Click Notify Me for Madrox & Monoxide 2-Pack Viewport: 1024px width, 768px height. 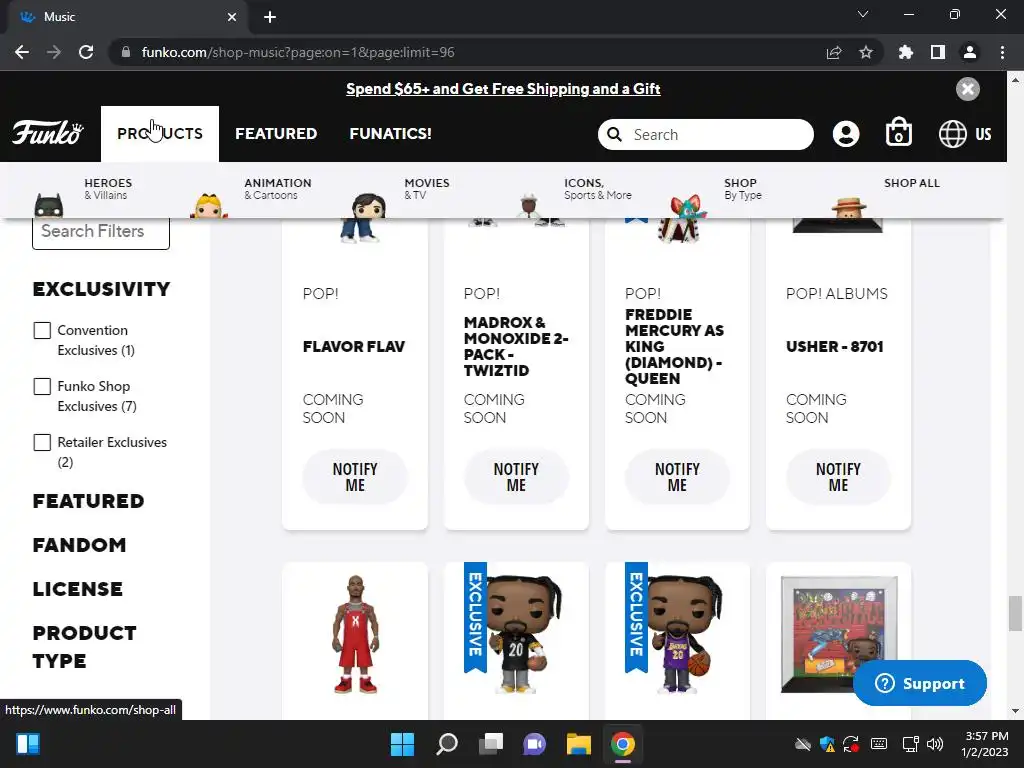(516, 477)
